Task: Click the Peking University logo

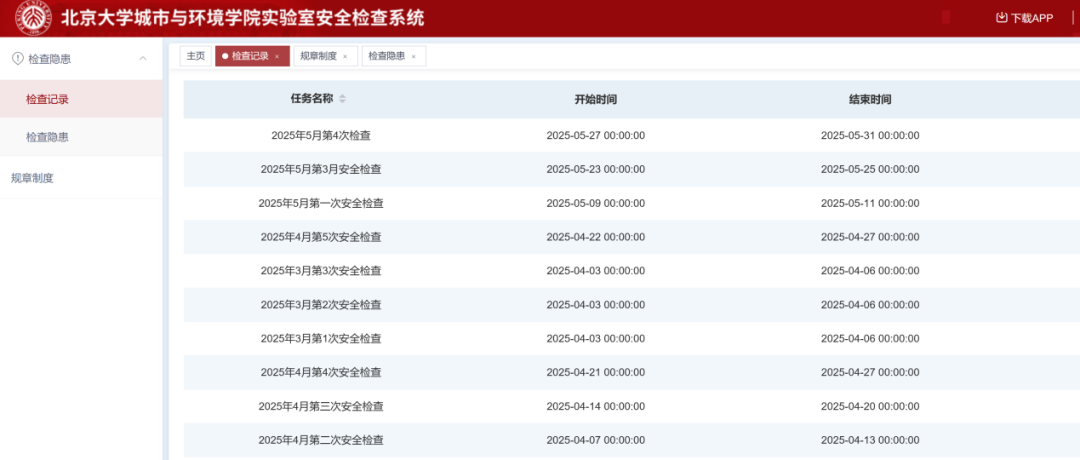Action: point(33,18)
